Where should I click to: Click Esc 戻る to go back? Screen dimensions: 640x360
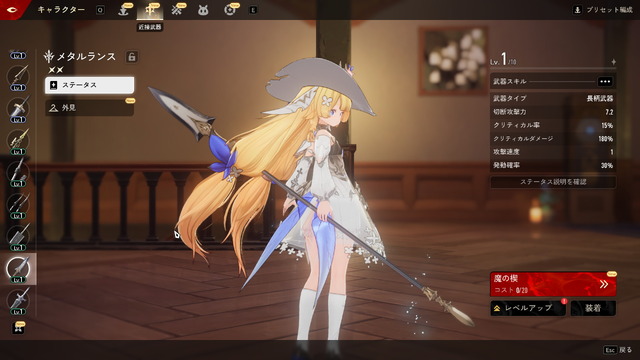pos(618,350)
